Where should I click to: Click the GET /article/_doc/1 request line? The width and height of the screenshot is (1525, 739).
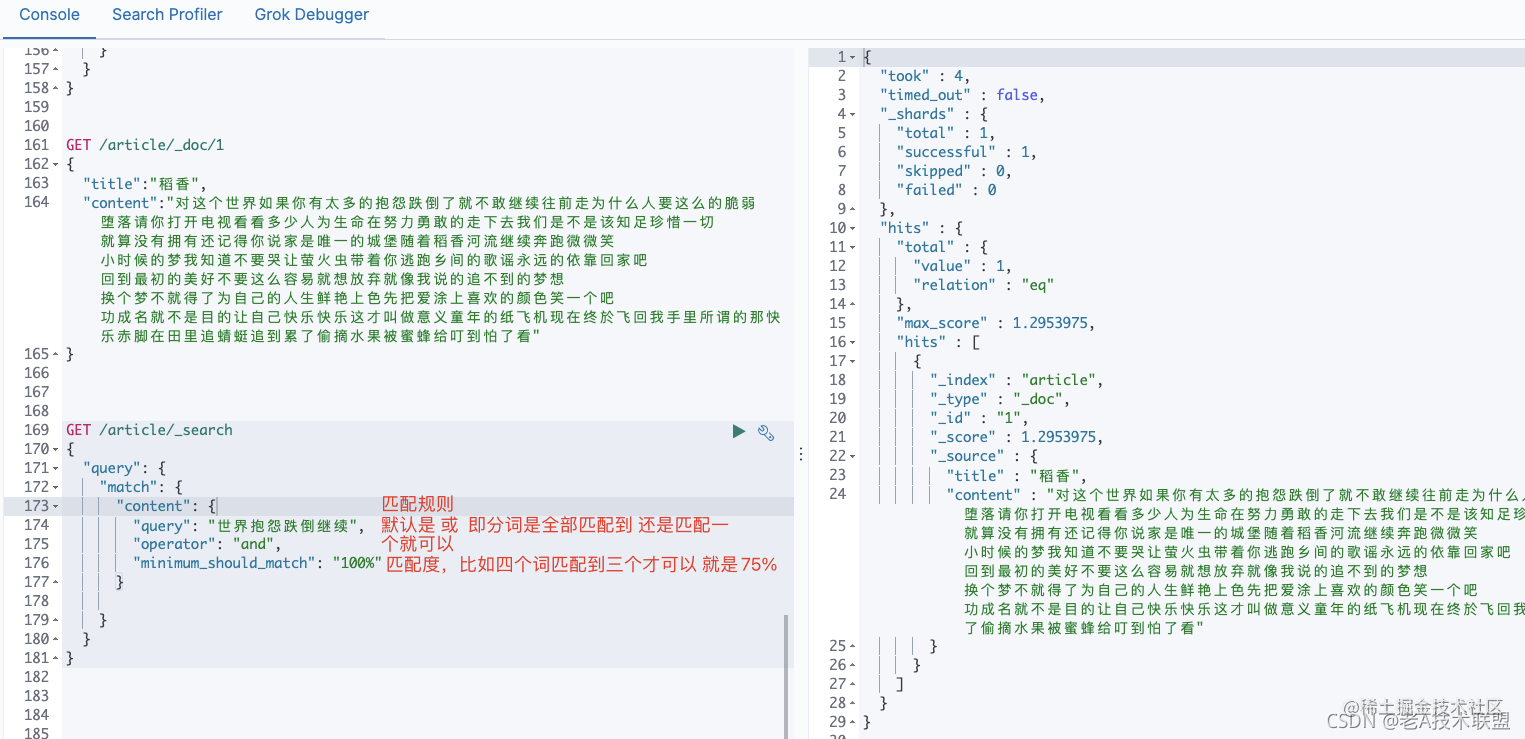coord(145,145)
